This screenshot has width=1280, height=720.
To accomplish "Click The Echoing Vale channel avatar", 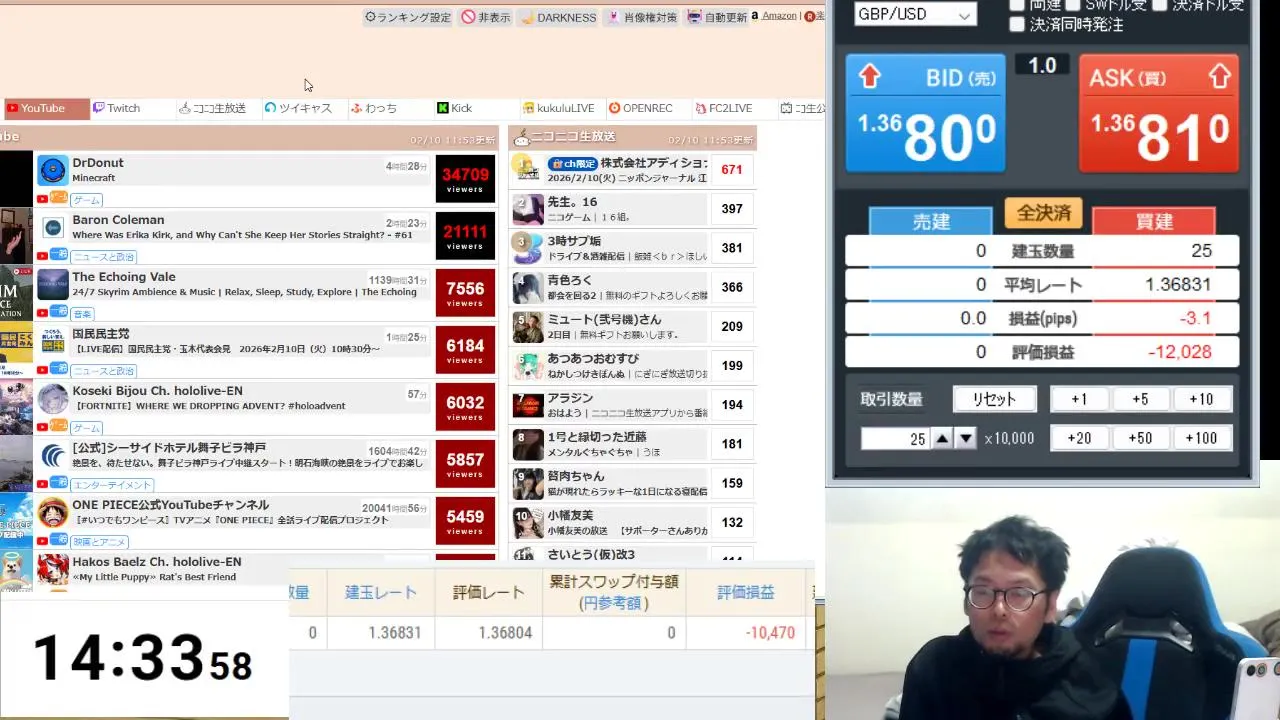I will [x=53, y=284].
